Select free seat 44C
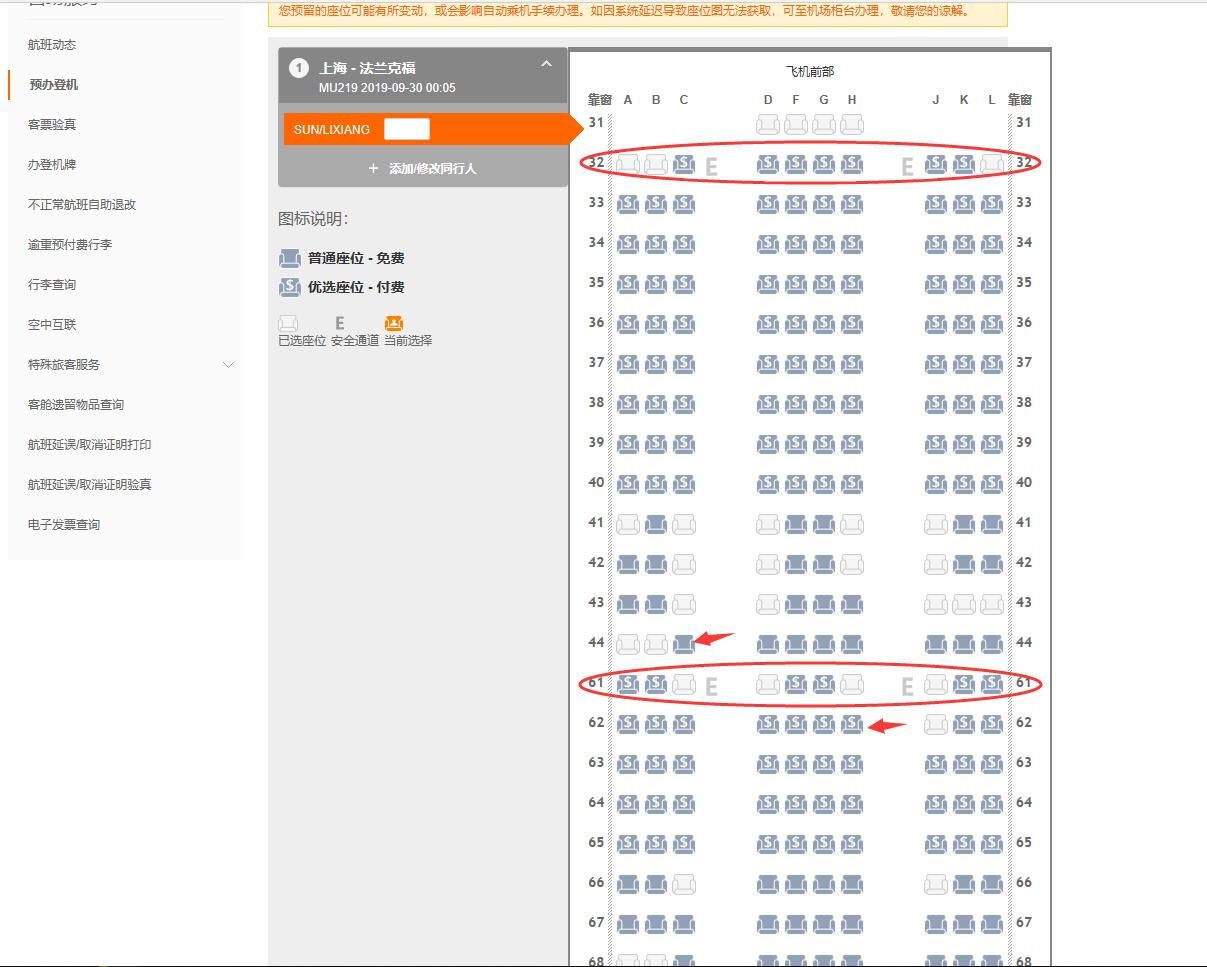Viewport: 1207px width, 967px height. point(684,644)
